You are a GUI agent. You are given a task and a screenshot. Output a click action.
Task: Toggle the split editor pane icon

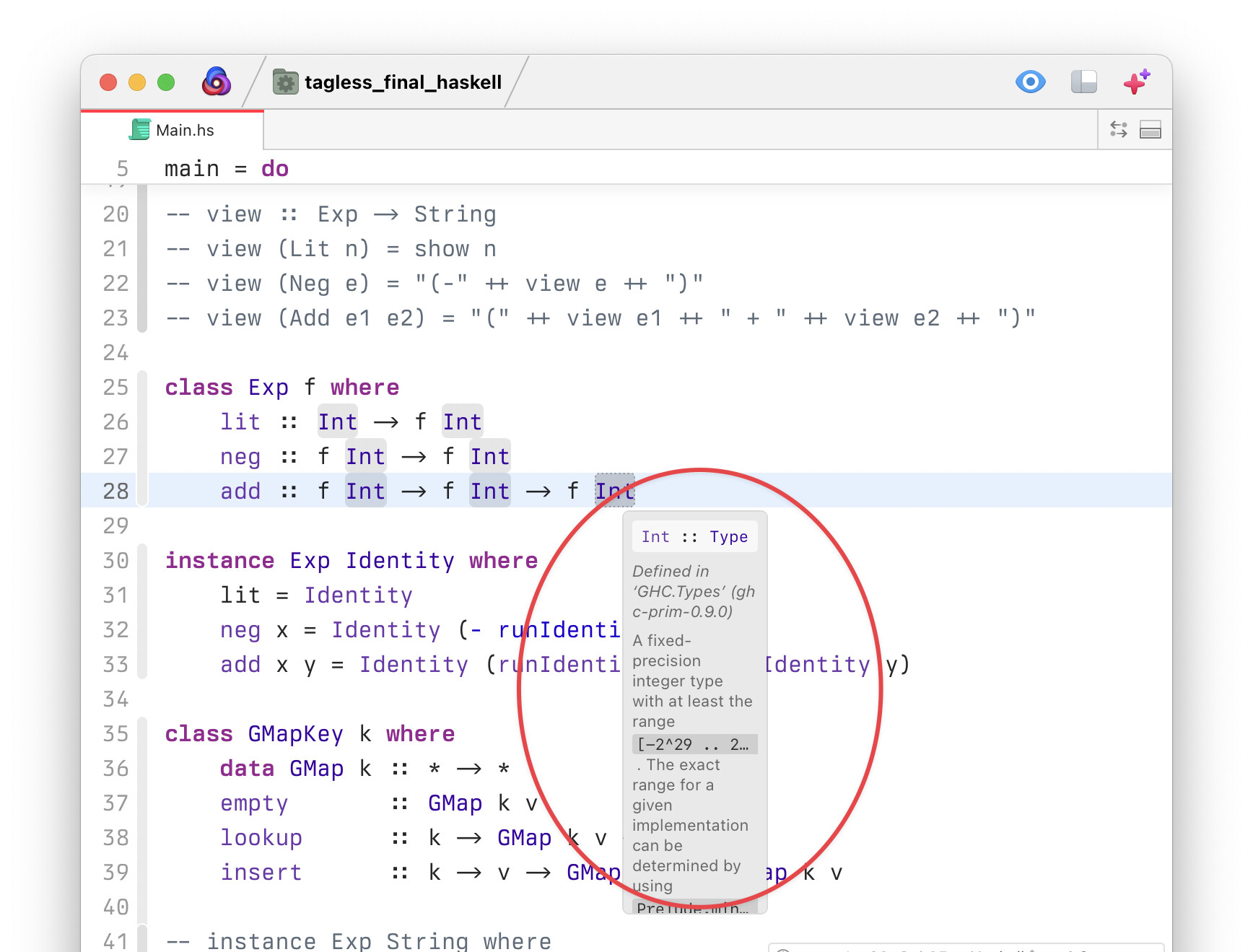coord(1150,130)
